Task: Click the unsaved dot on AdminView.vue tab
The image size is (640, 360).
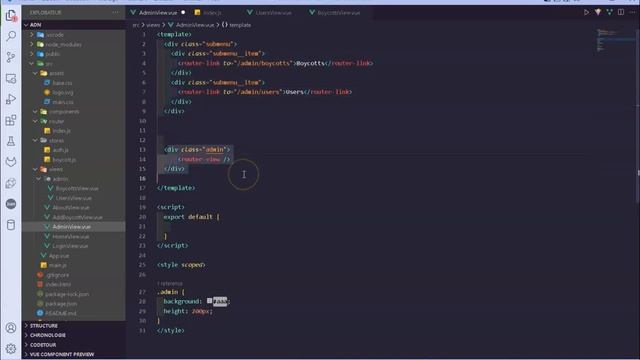Action: pos(183,13)
